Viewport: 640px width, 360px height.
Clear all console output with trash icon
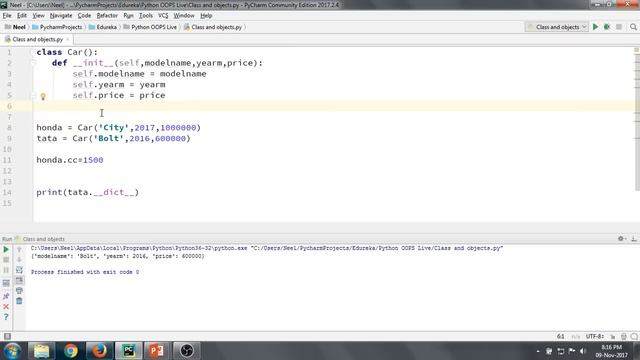click(x=19, y=301)
